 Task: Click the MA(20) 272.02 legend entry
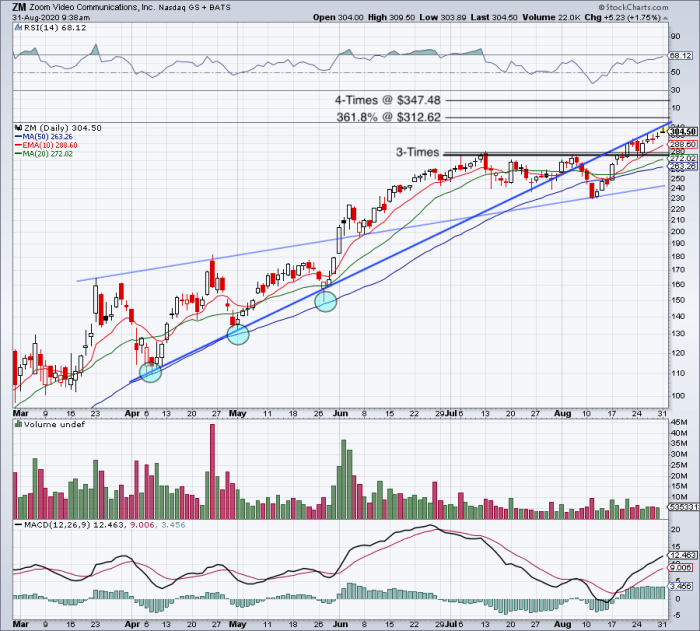(x=47, y=154)
